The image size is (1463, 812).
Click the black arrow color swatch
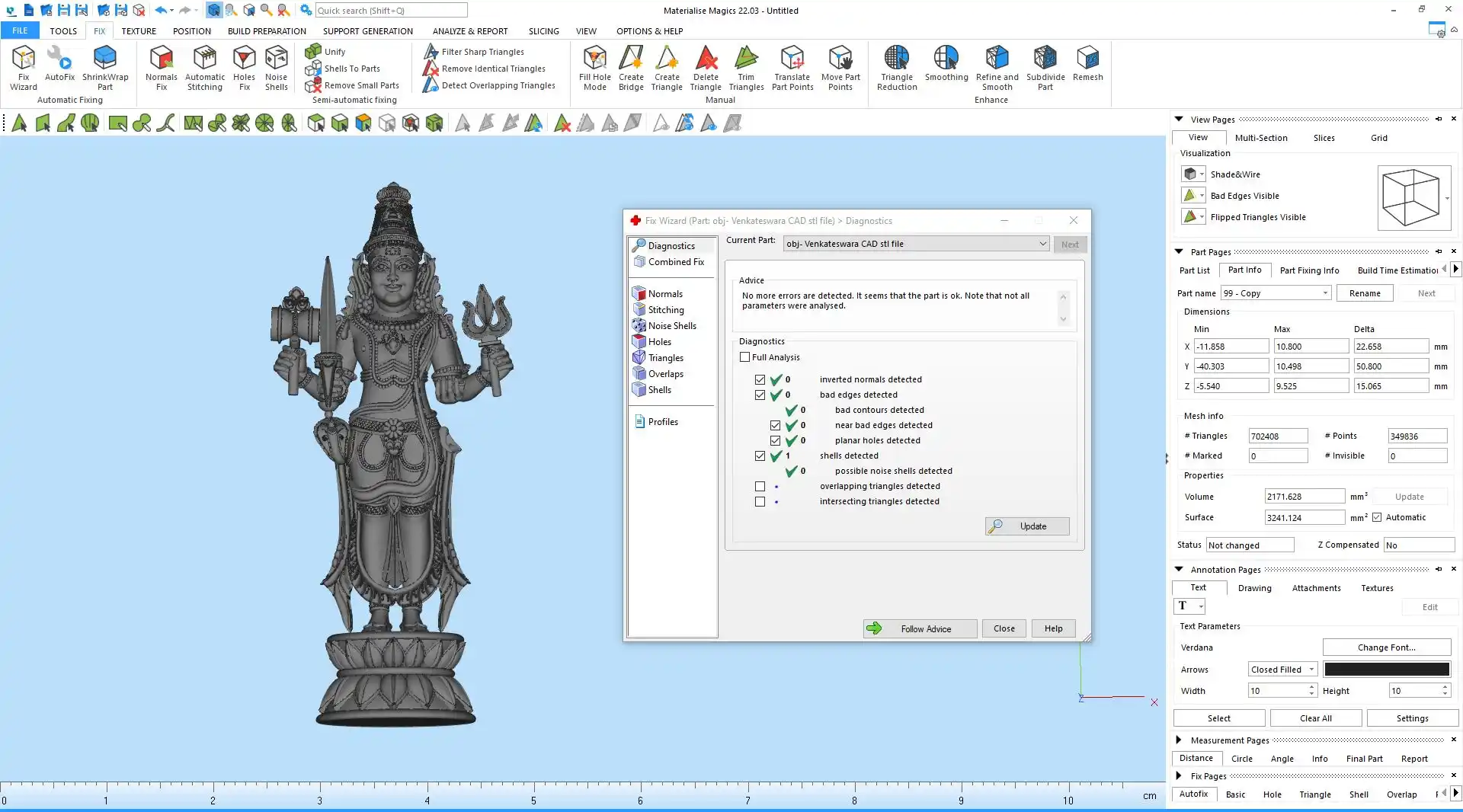(x=1386, y=670)
